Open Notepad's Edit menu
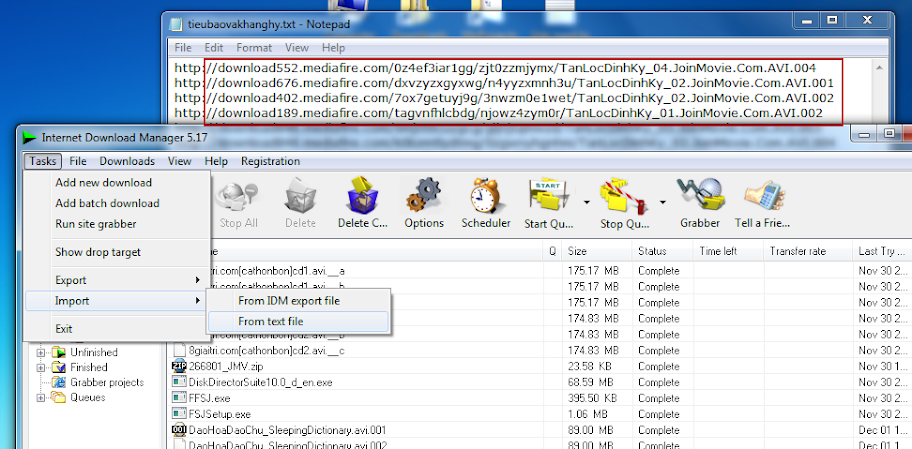 click(x=213, y=48)
